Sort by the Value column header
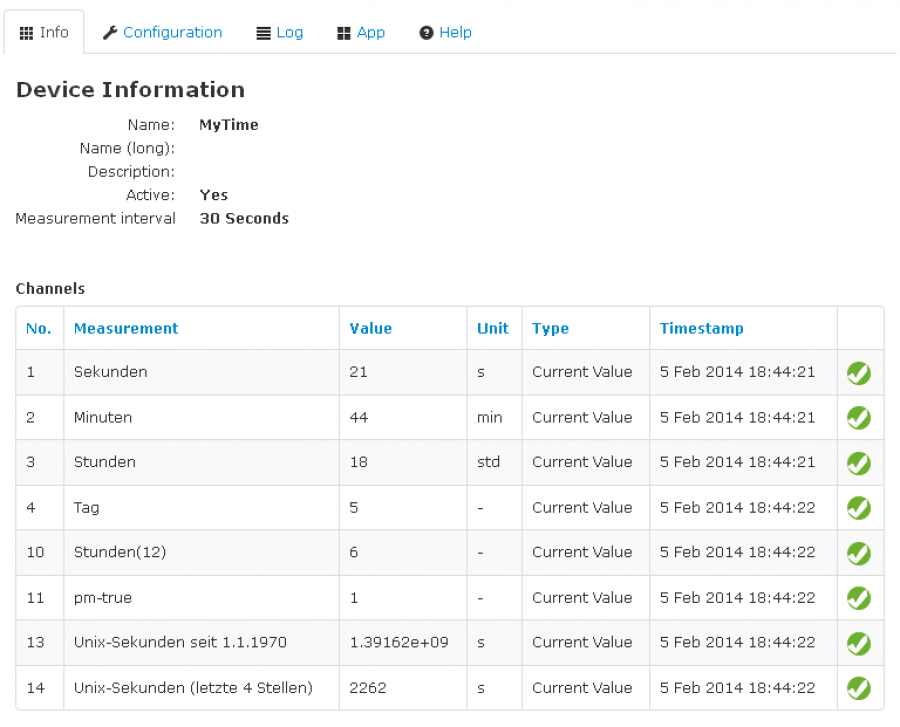Screen dimensions: 900x727 coord(371,328)
